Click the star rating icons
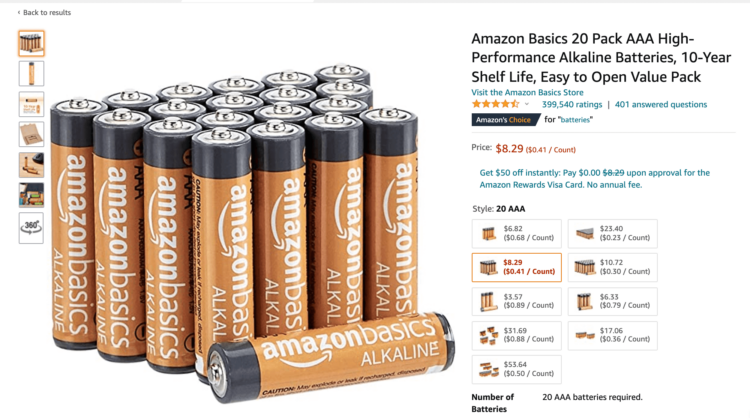Screen dimensions: 750x418 [495, 104]
